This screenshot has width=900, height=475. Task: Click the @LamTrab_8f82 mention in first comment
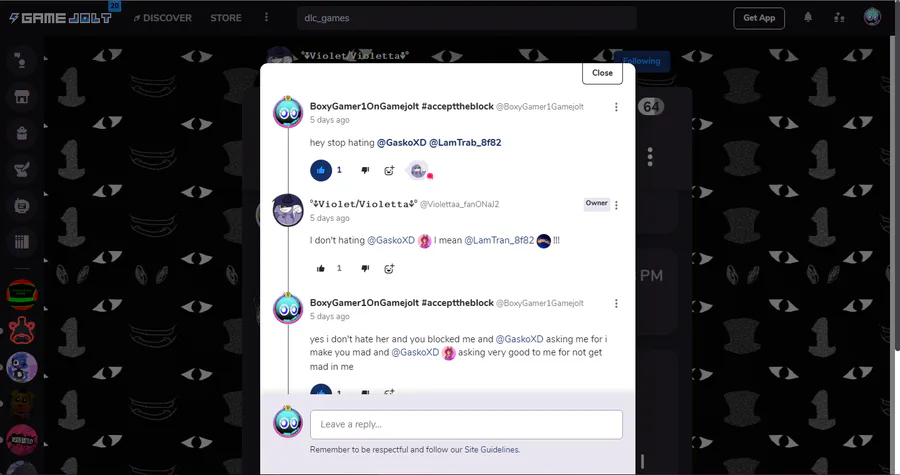465,142
